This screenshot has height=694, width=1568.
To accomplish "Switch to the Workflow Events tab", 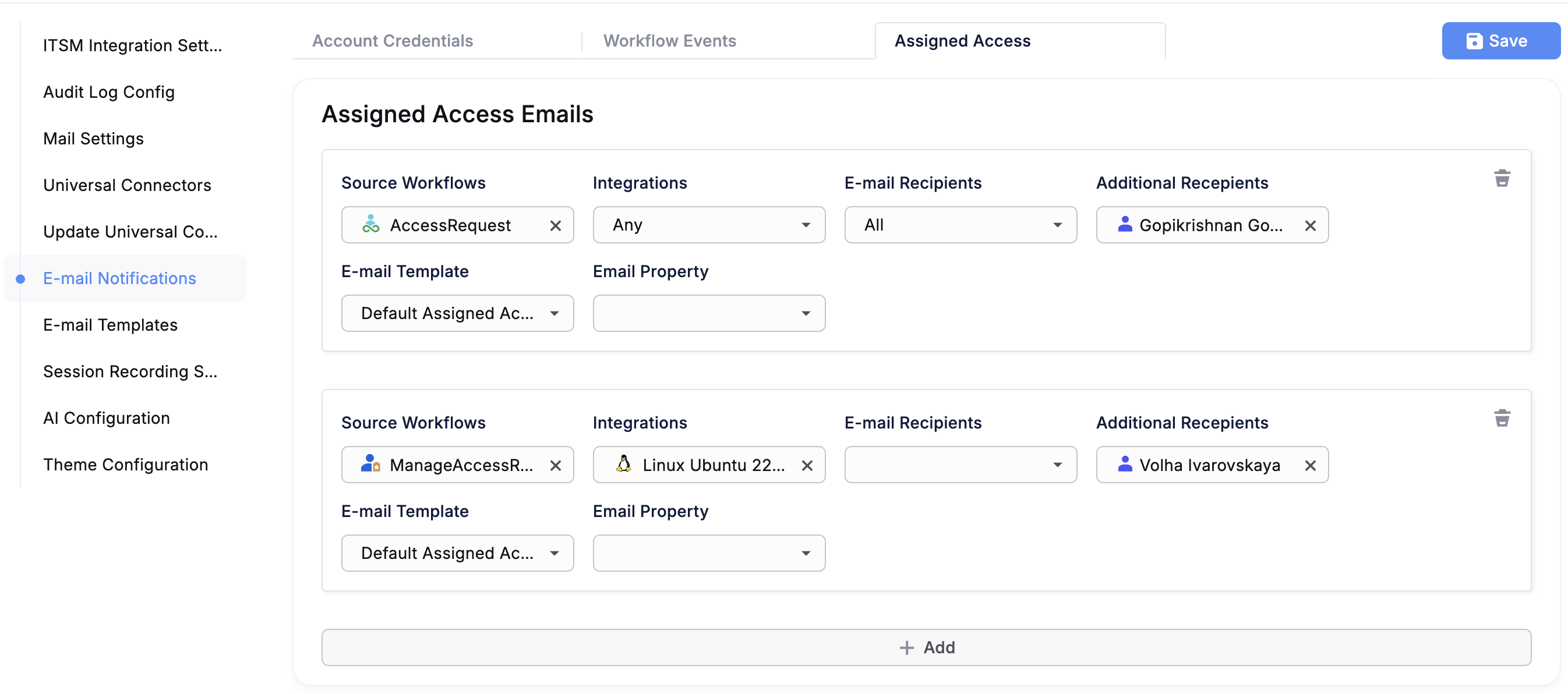I will coord(670,41).
